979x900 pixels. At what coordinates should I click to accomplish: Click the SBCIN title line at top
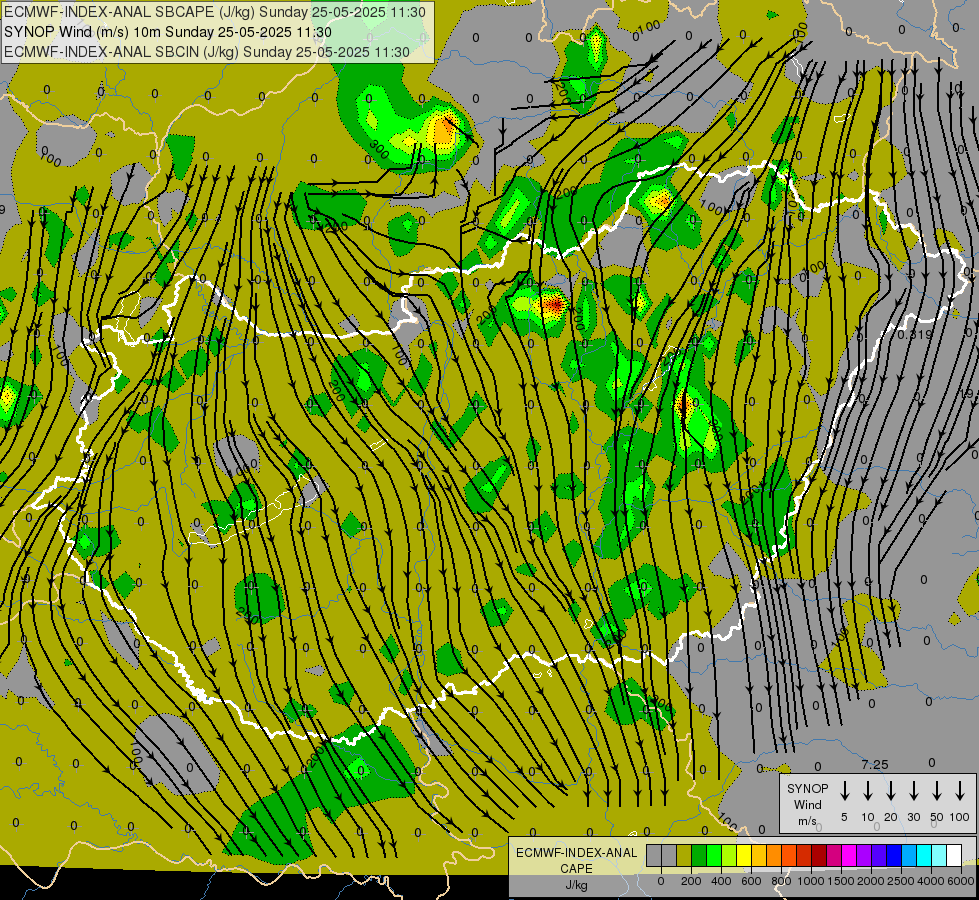[207, 52]
